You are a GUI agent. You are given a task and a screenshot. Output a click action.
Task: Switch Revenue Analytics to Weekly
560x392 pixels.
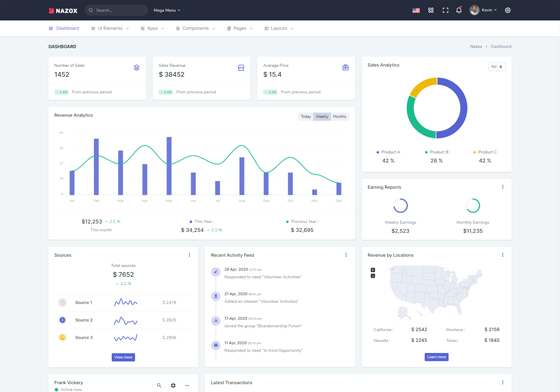(322, 116)
